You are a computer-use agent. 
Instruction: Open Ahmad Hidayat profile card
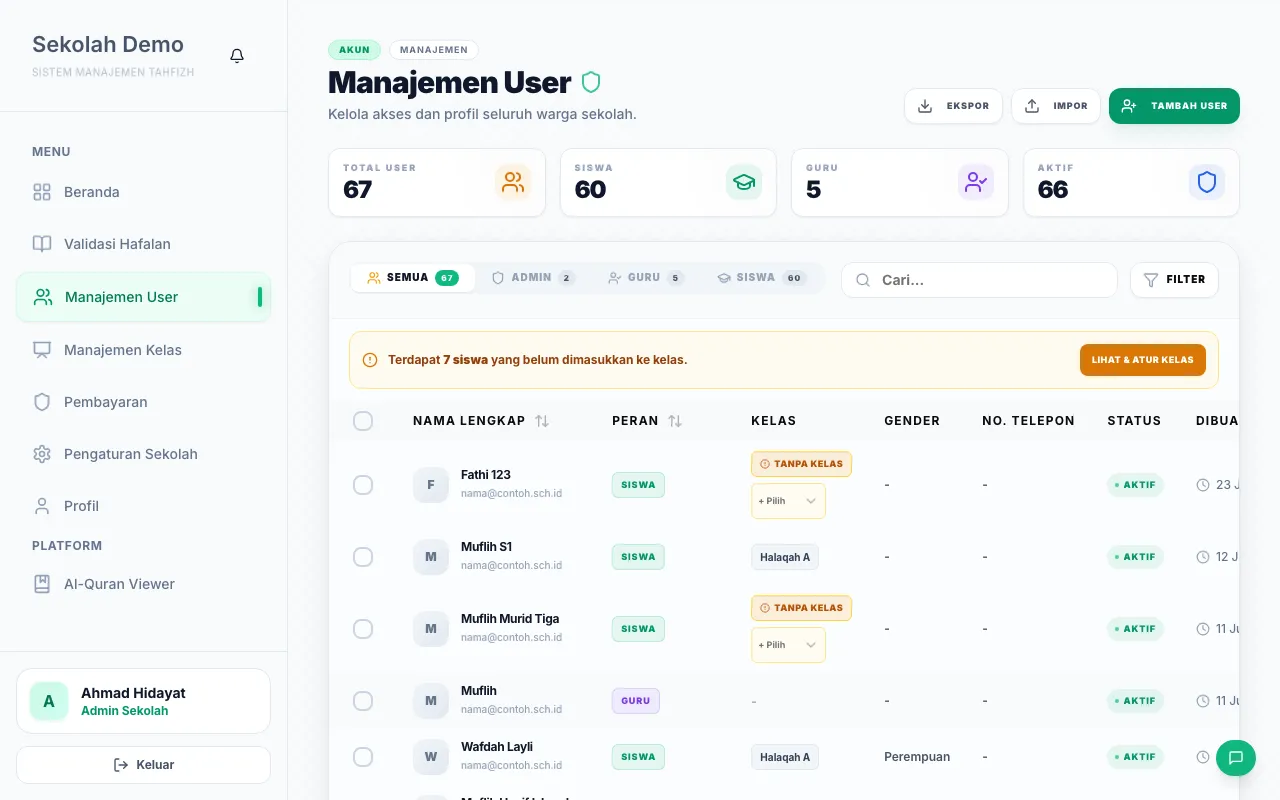tap(143, 701)
